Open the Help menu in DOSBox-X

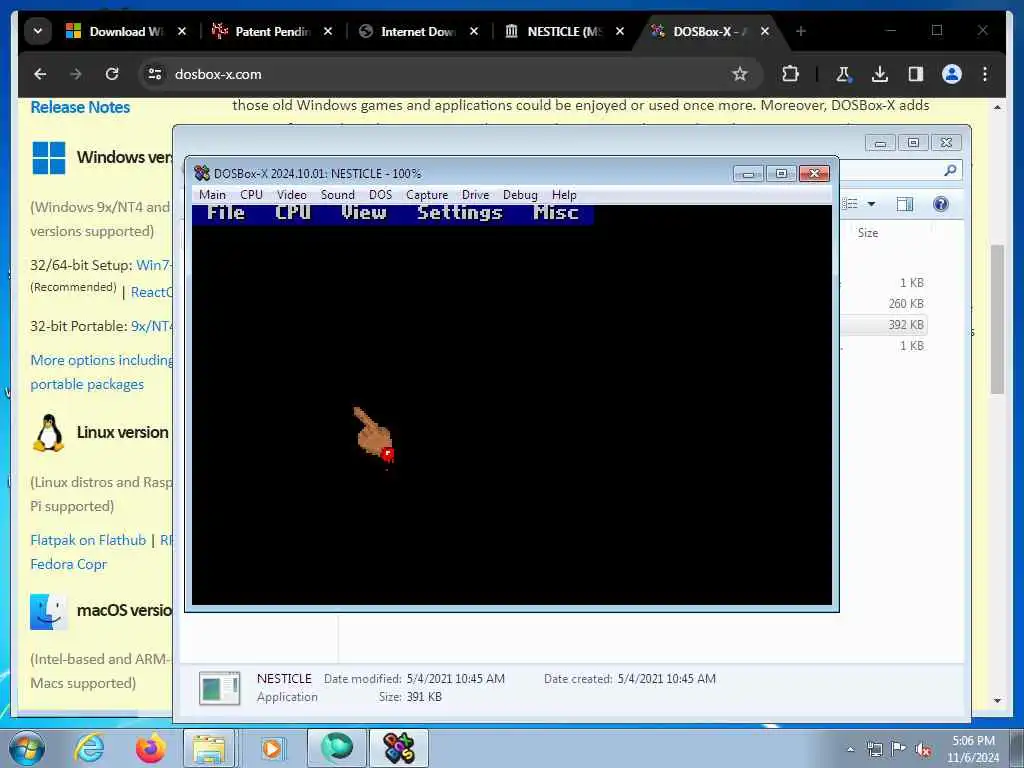tap(564, 195)
